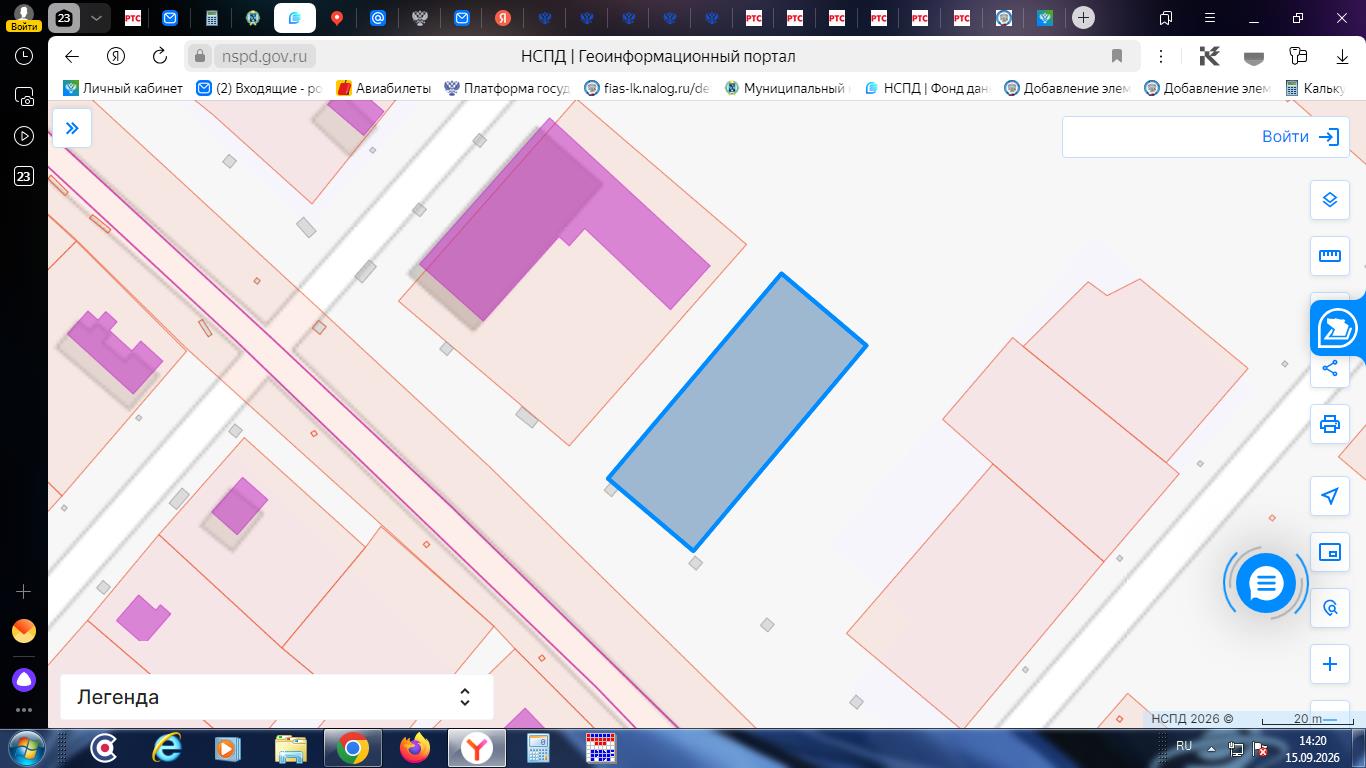Open the chat assistant bubble

pyautogui.click(x=1265, y=583)
